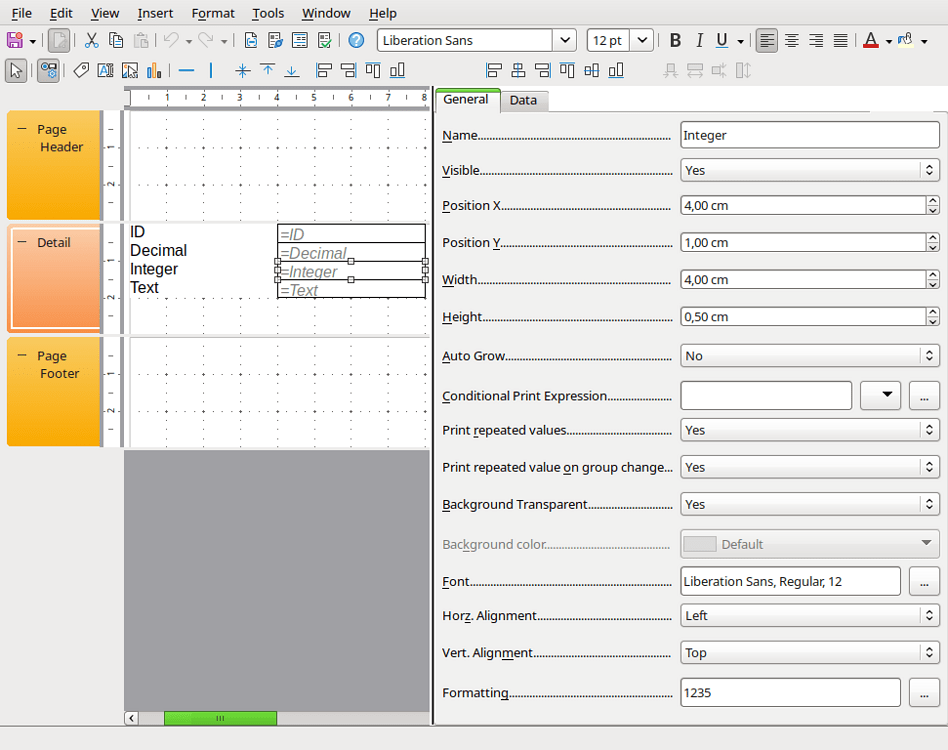Click the Formatting browse button

click(x=924, y=692)
